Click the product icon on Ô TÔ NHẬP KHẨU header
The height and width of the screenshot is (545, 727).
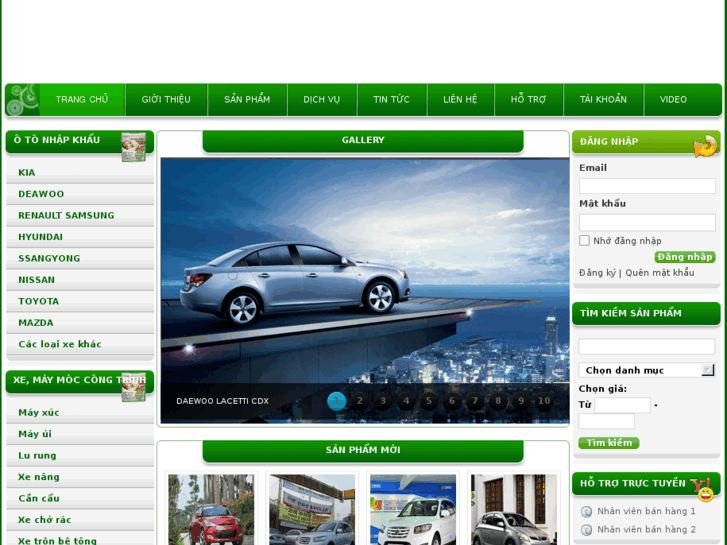tap(134, 147)
